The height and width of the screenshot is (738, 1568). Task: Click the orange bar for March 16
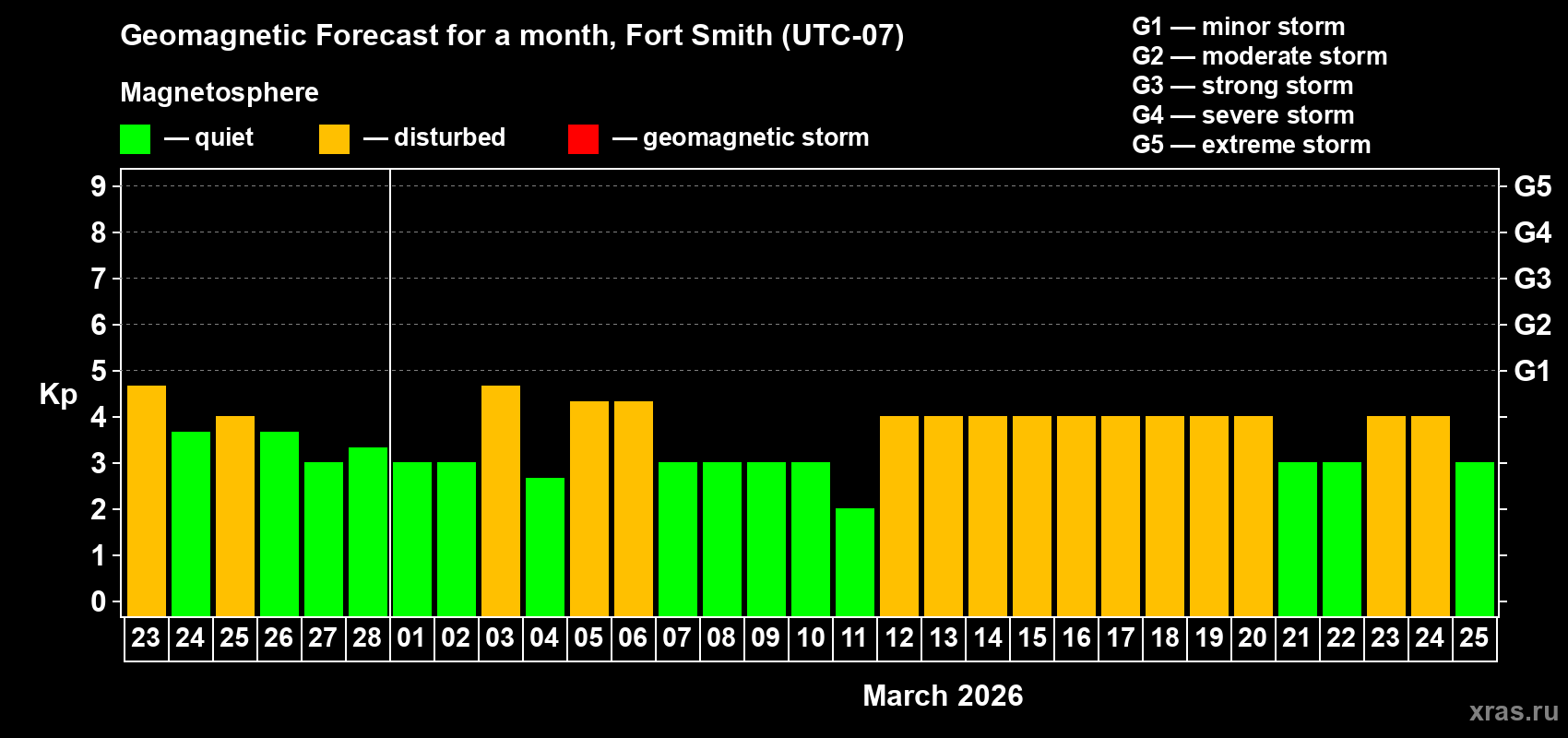click(x=1076, y=517)
